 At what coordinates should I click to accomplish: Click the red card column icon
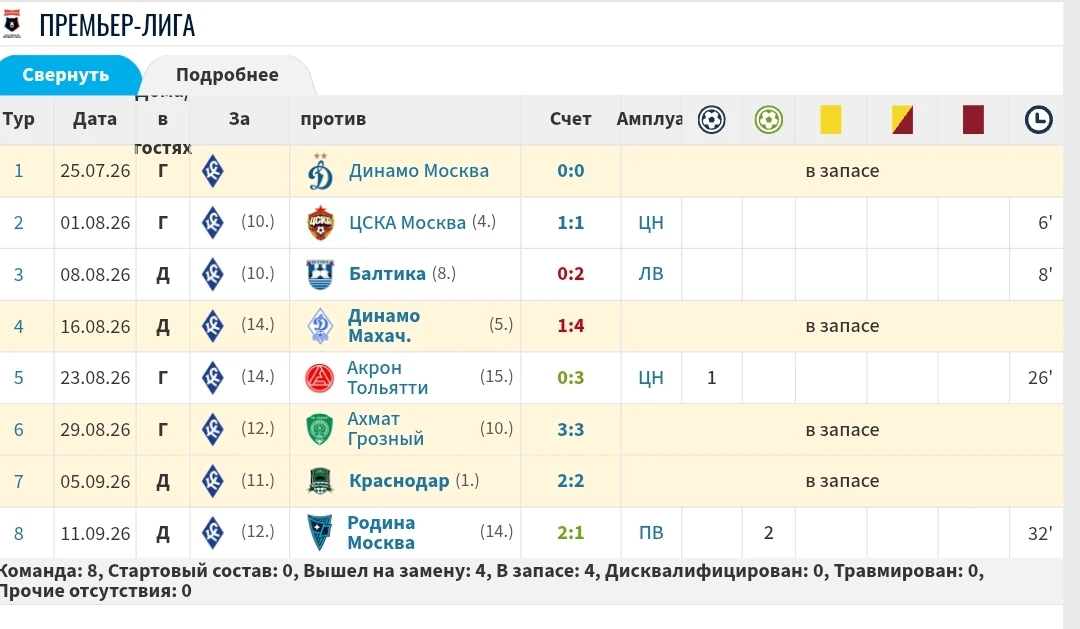point(973,119)
